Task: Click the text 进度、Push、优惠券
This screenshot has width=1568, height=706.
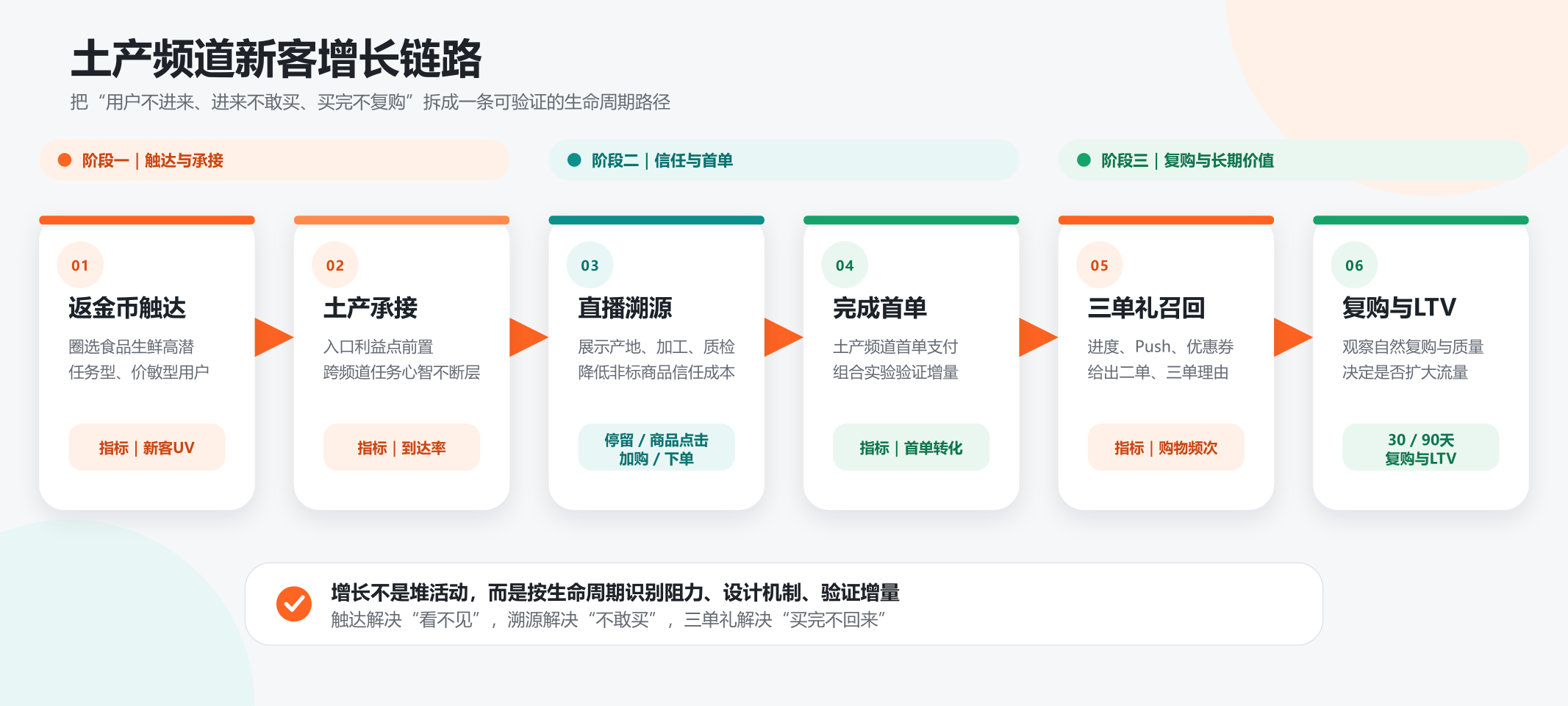Action: coord(1161,346)
